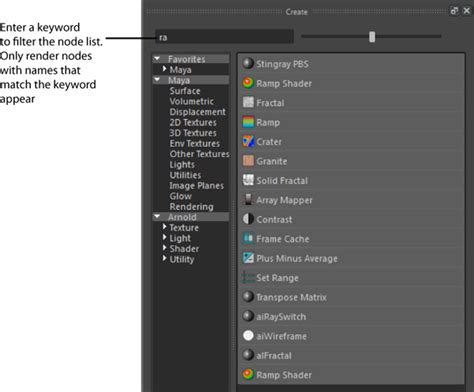This screenshot has height=392, width=474.
Task: Click the Plus Minus Average icon
Action: click(248, 258)
